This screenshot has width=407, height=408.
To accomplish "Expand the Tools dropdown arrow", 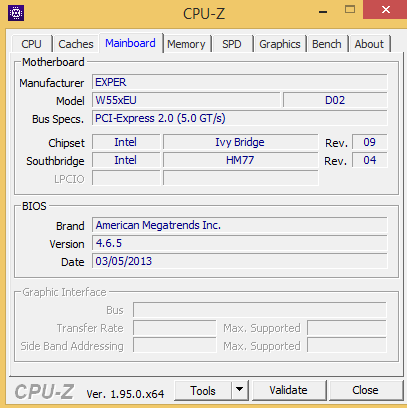I will click(x=239, y=390).
